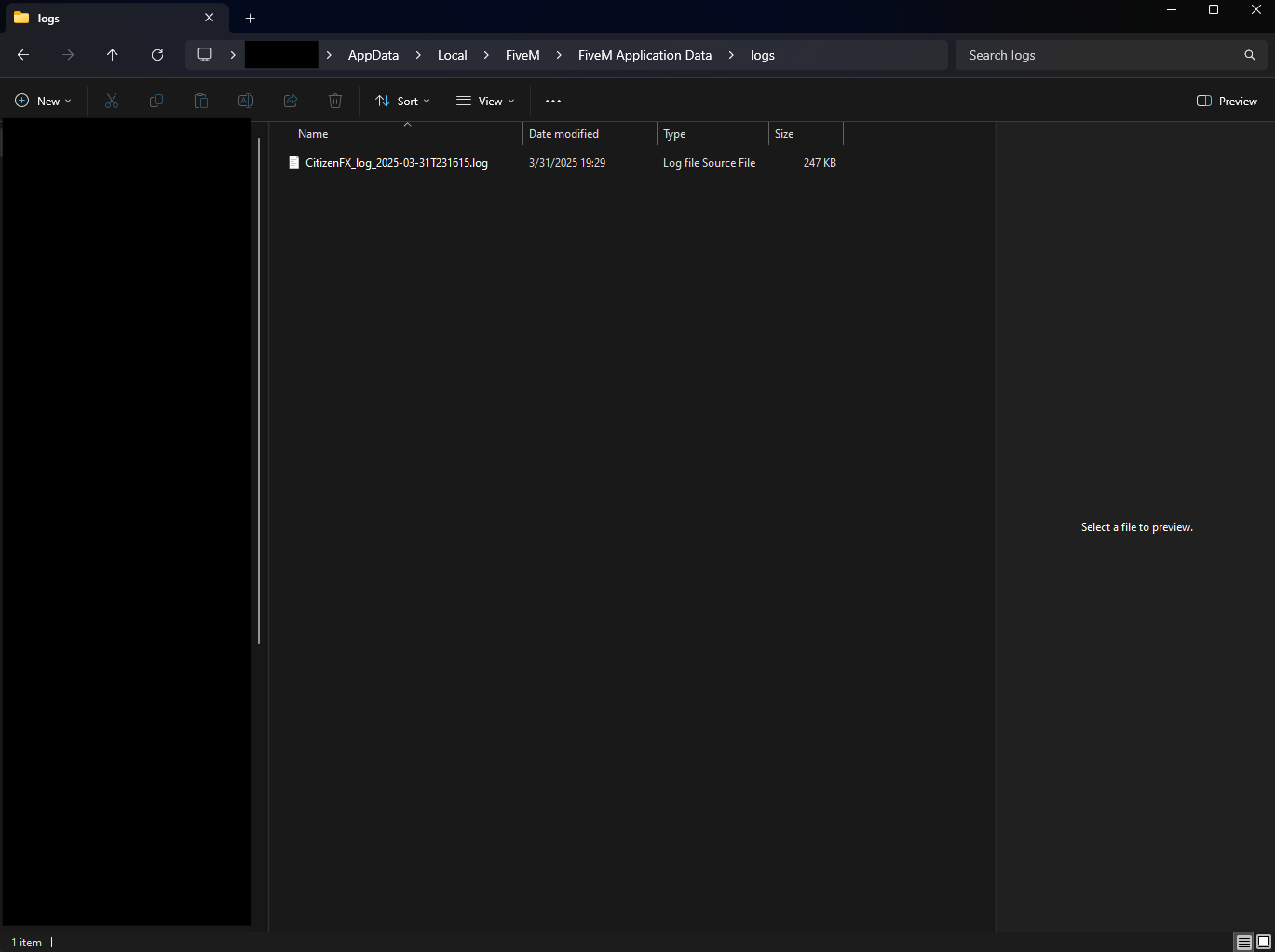The height and width of the screenshot is (952, 1275).
Task: Open the See more menu
Action: pyautogui.click(x=552, y=101)
